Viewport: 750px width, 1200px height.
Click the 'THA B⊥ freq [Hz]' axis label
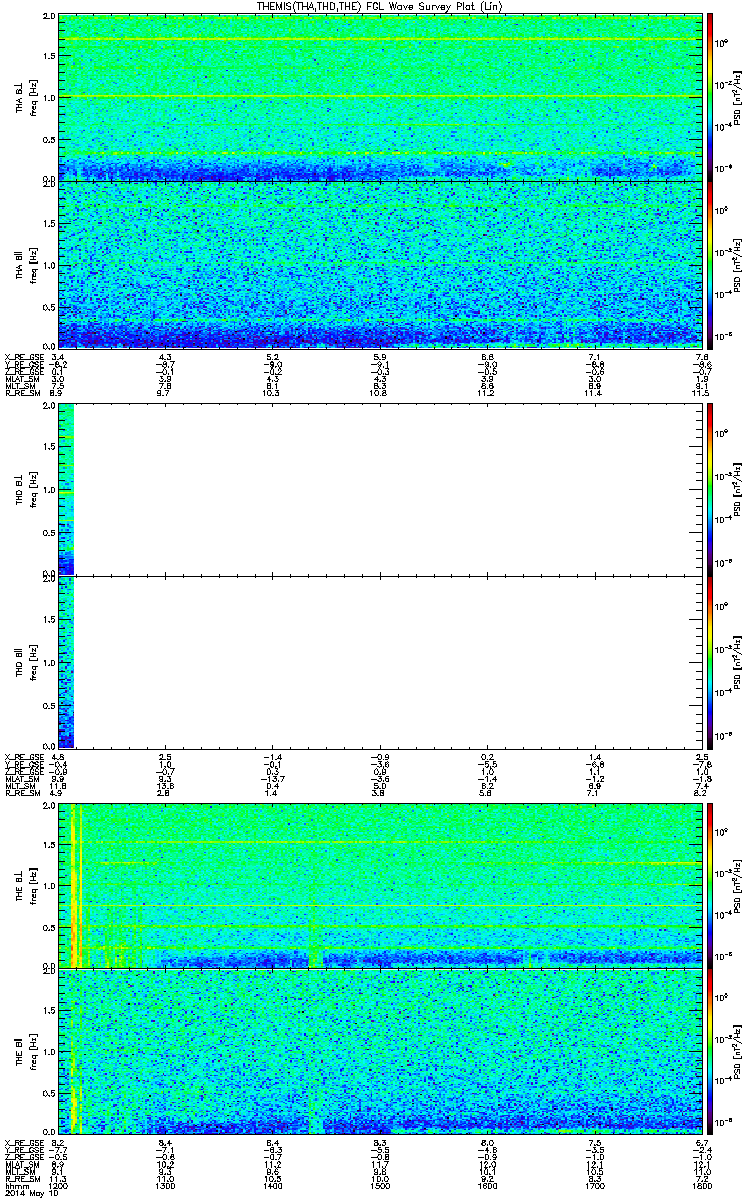(x=27, y=98)
